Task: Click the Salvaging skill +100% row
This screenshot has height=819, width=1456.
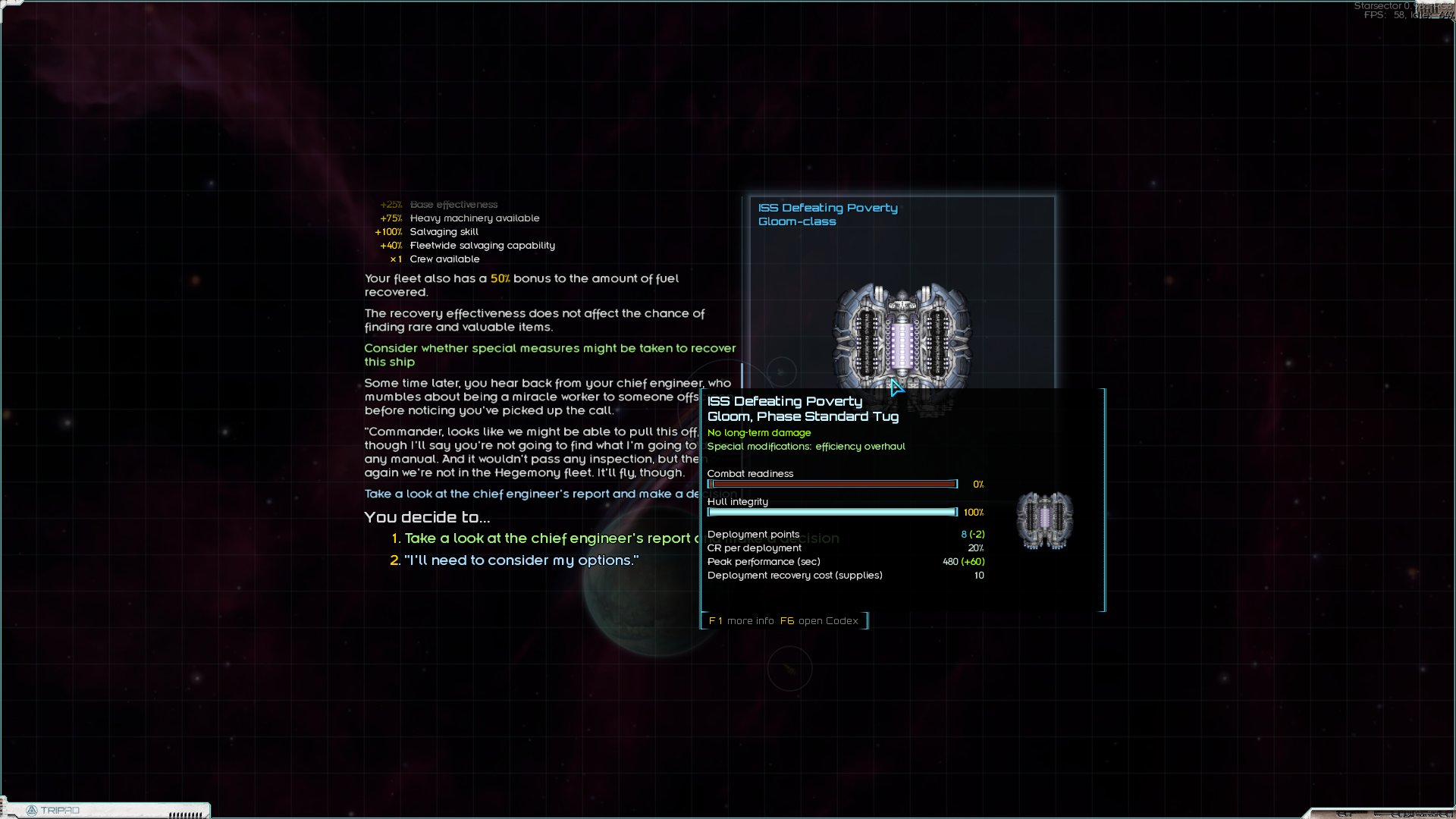Action: 427,232
